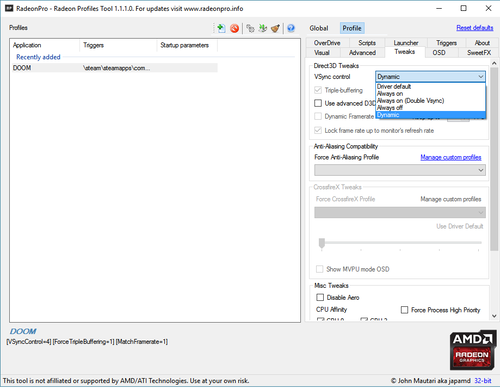This screenshot has height=389, width=500.
Task: Click the green arrows import icon
Action: point(263,28)
